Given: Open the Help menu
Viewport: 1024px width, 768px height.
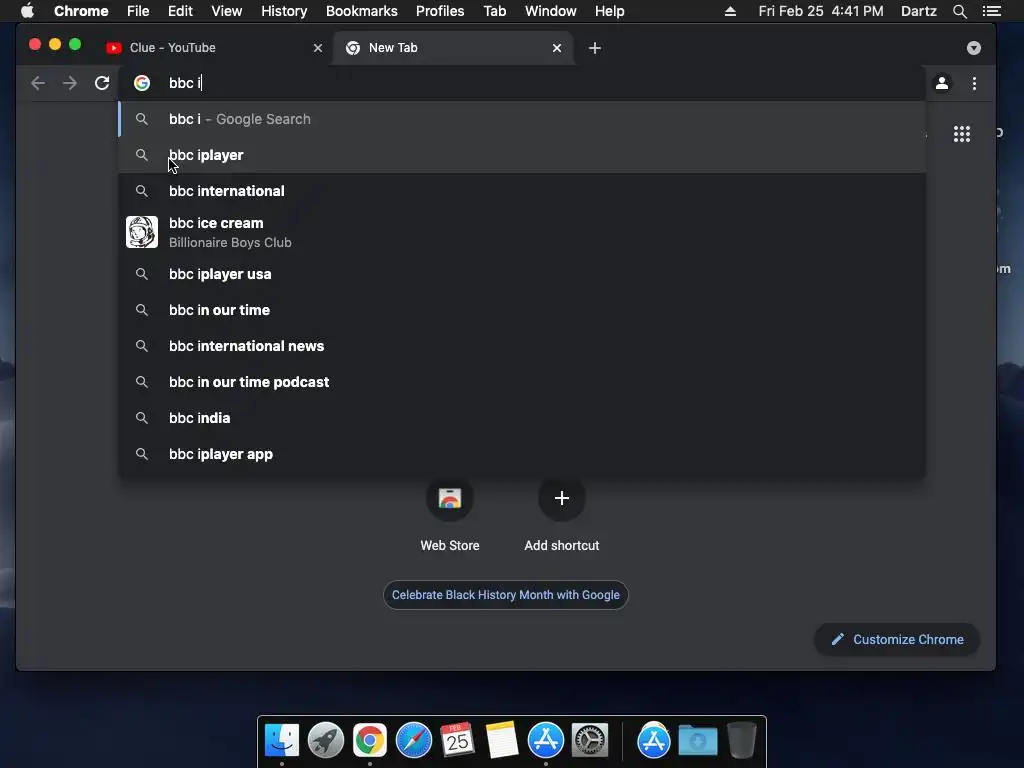Looking at the screenshot, I should tap(609, 11).
